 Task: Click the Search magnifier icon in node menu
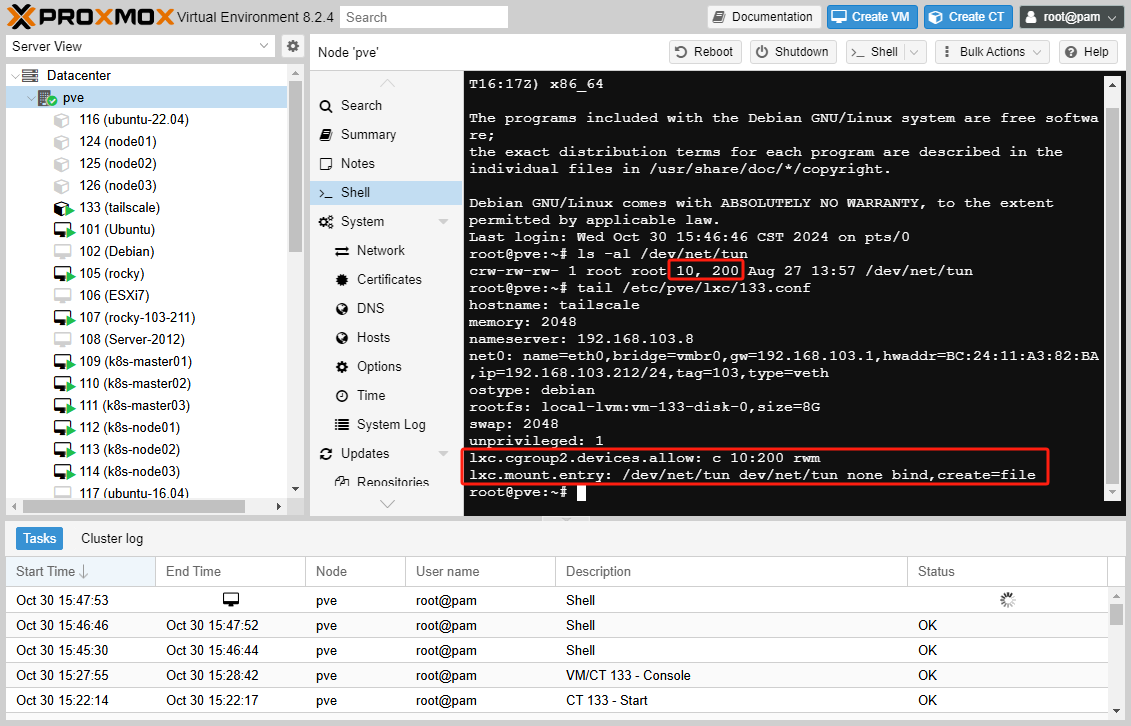tap(326, 106)
